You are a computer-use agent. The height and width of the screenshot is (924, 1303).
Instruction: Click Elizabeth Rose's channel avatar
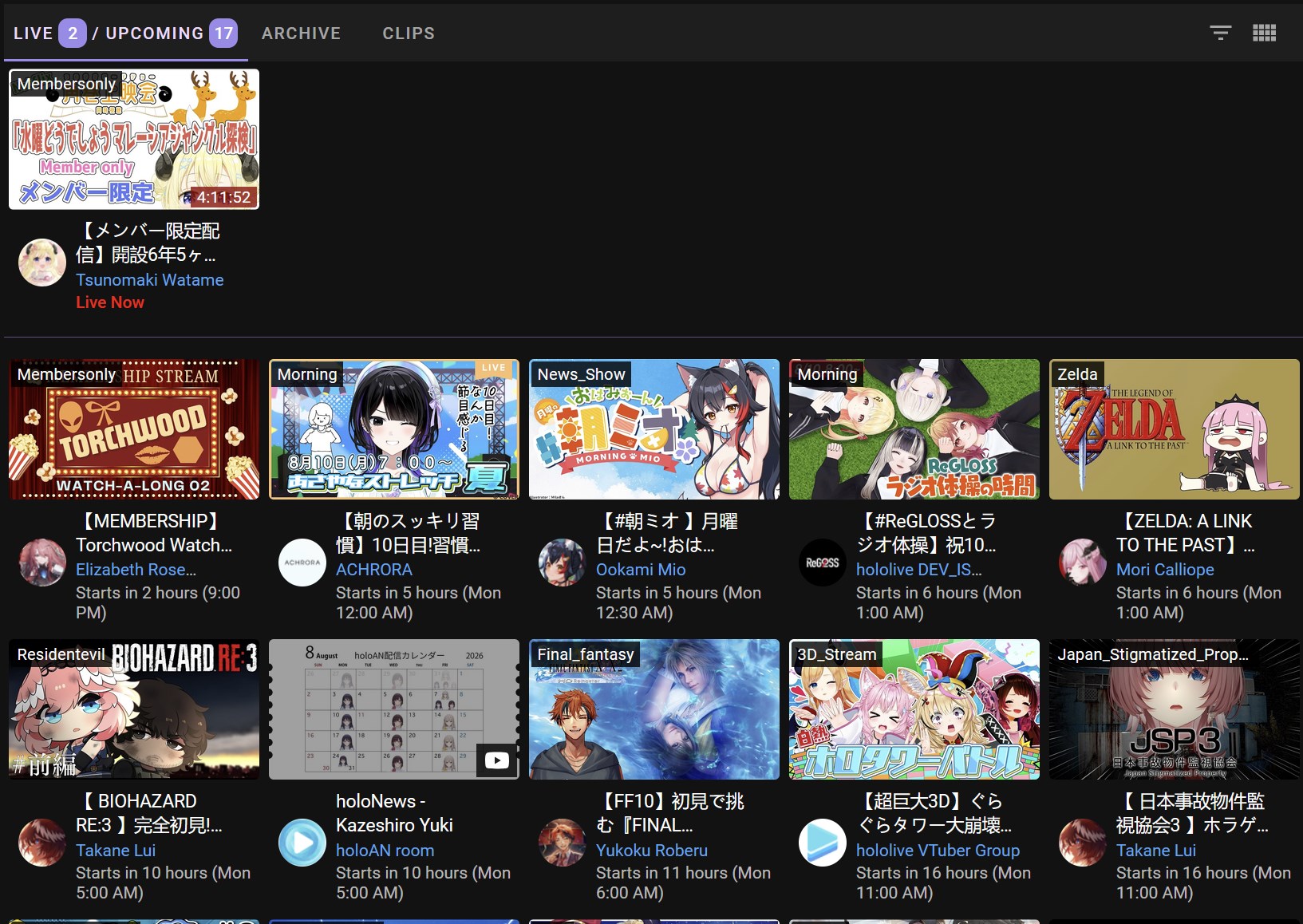(42, 563)
